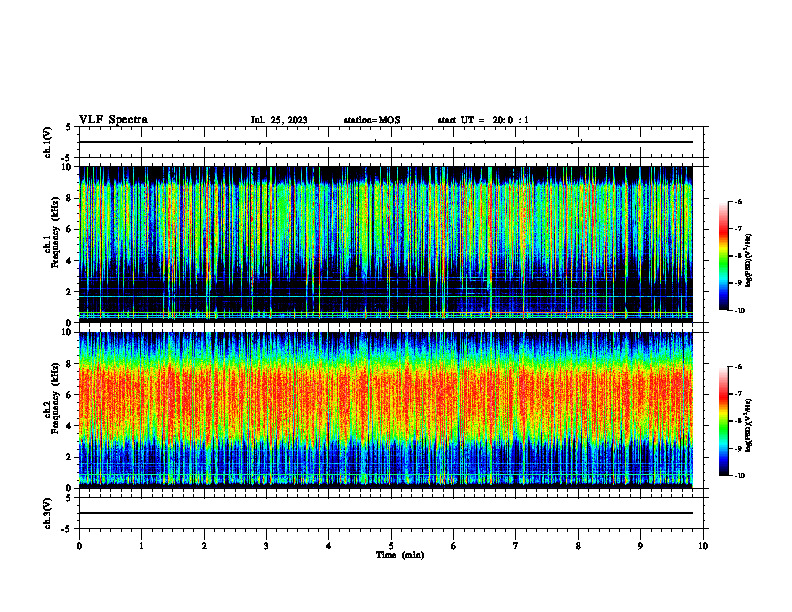Click time axis tick label "4"

point(329,546)
